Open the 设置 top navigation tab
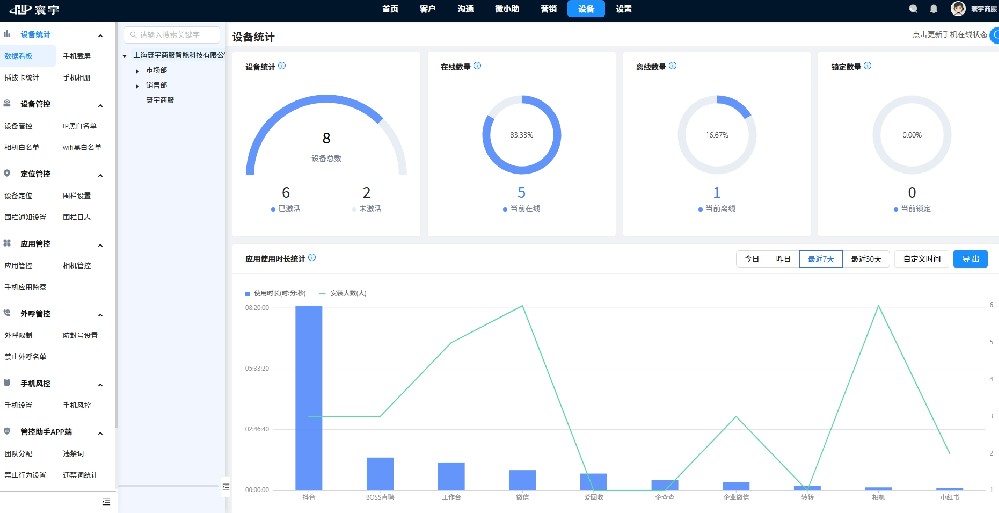 point(623,9)
